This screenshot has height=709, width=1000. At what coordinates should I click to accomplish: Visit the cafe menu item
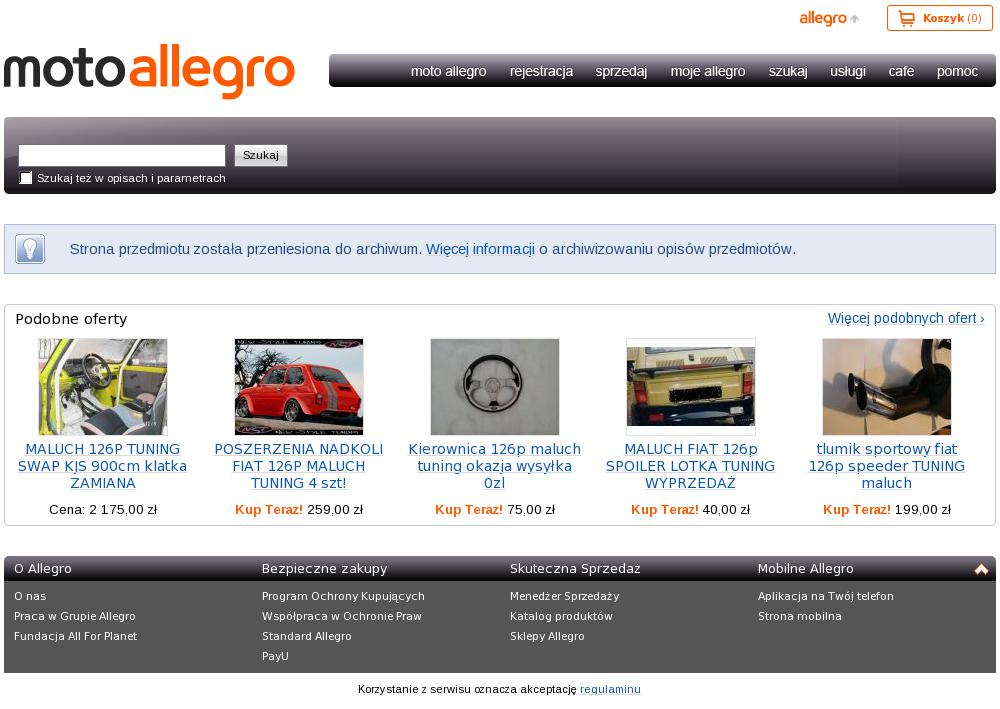[901, 71]
